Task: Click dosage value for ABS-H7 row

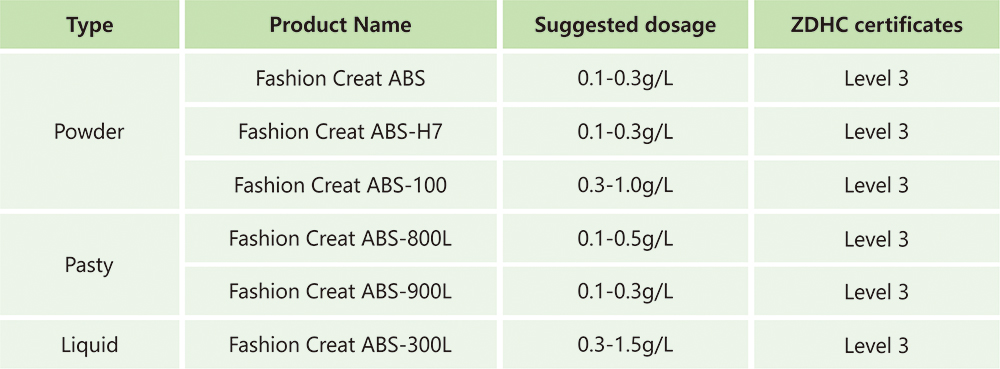Action: [x=625, y=132]
